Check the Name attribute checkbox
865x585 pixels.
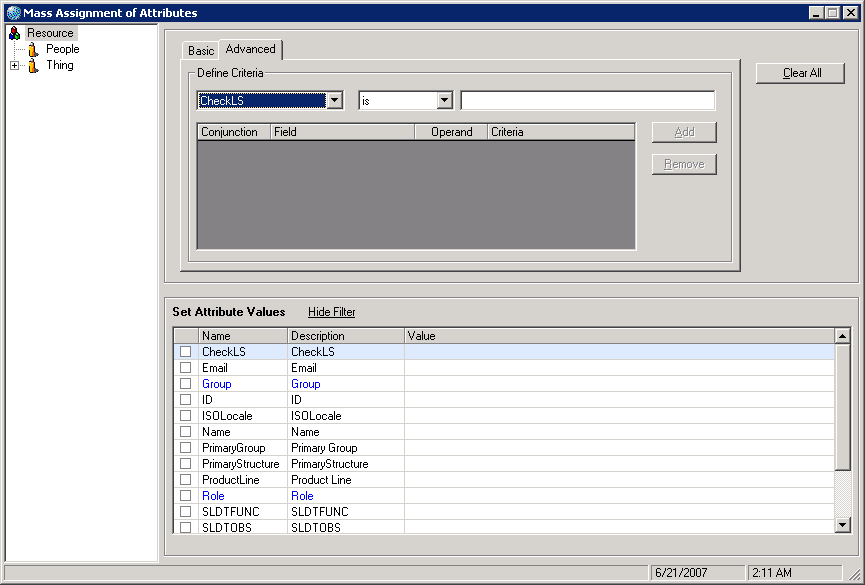pyautogui.click(x=185, y=432)
